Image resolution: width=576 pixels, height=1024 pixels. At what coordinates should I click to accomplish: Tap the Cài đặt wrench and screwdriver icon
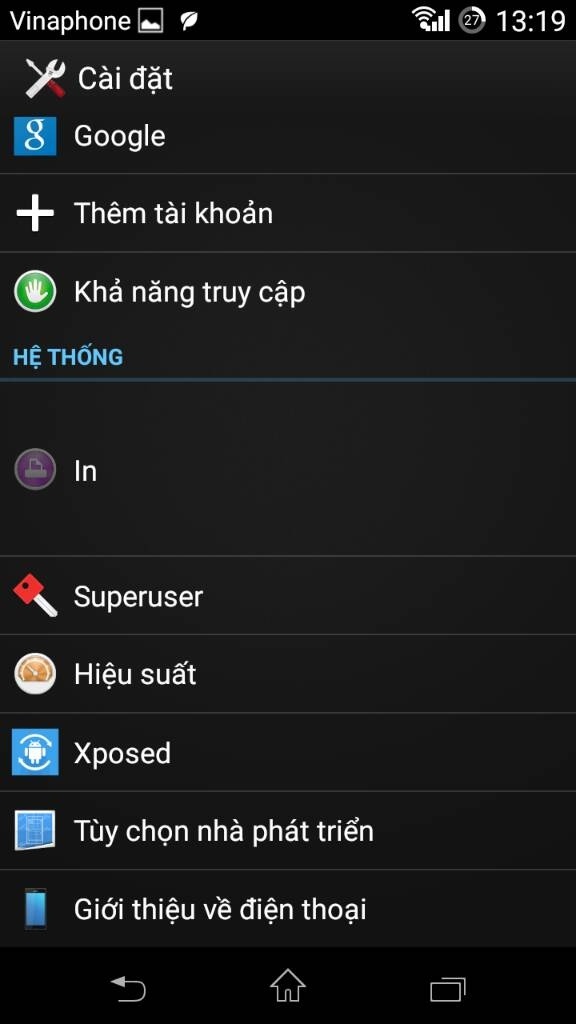coord(45,78)
